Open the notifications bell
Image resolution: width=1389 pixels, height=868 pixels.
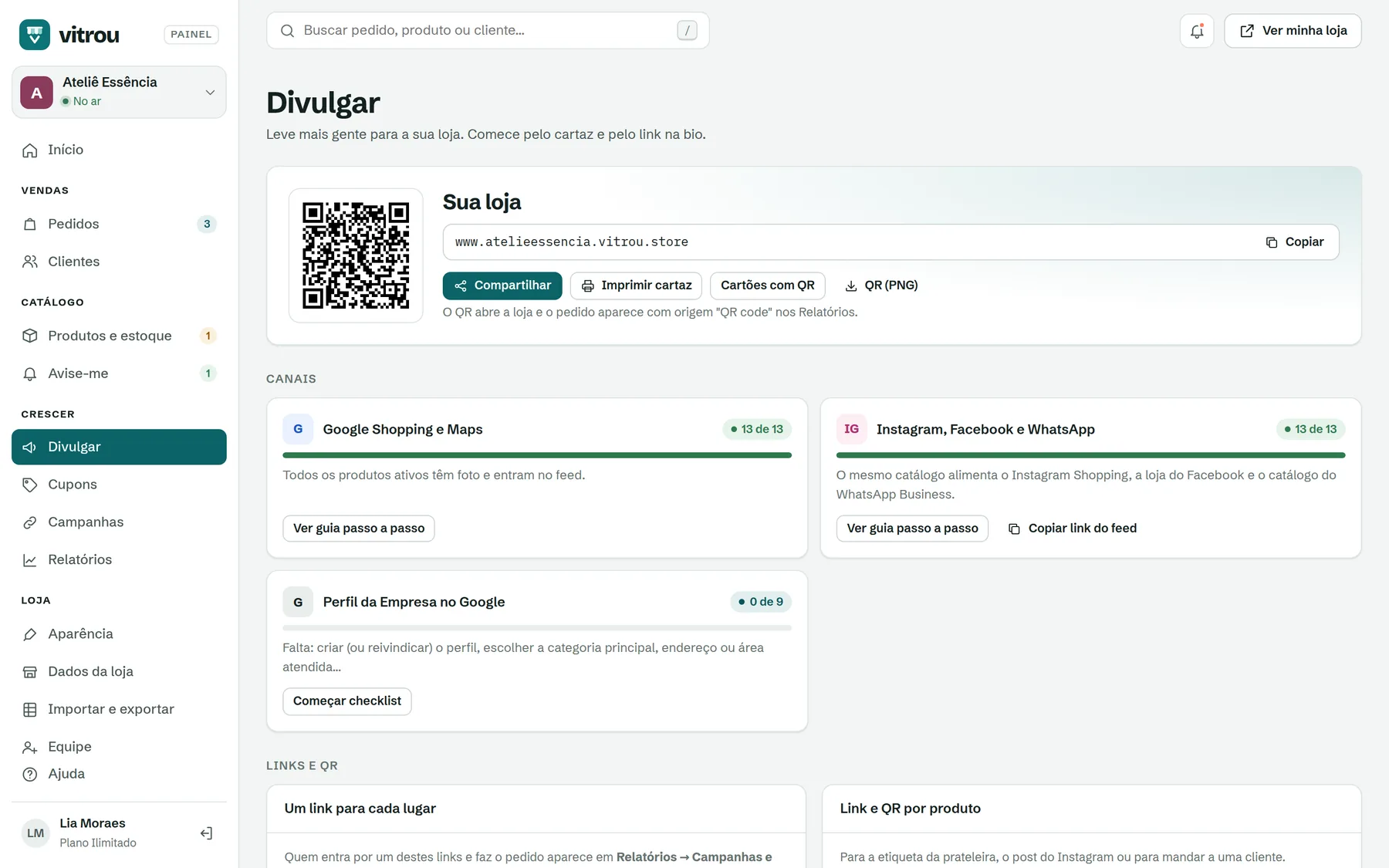coord(1197,31)
